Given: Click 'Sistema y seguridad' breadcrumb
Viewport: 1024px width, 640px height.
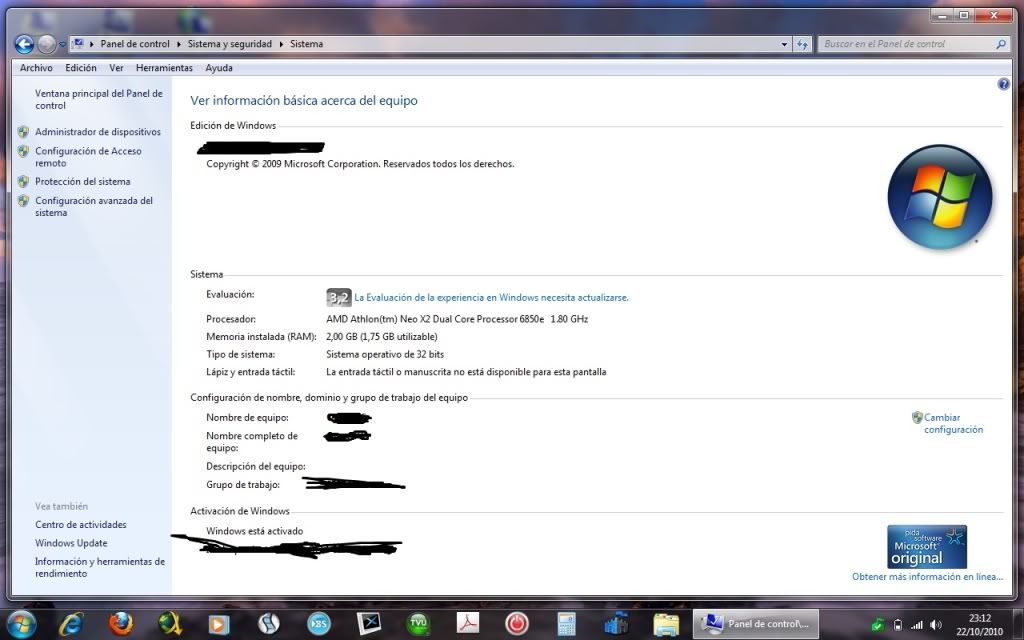Looking at the screenshot, I should (229, 44).
